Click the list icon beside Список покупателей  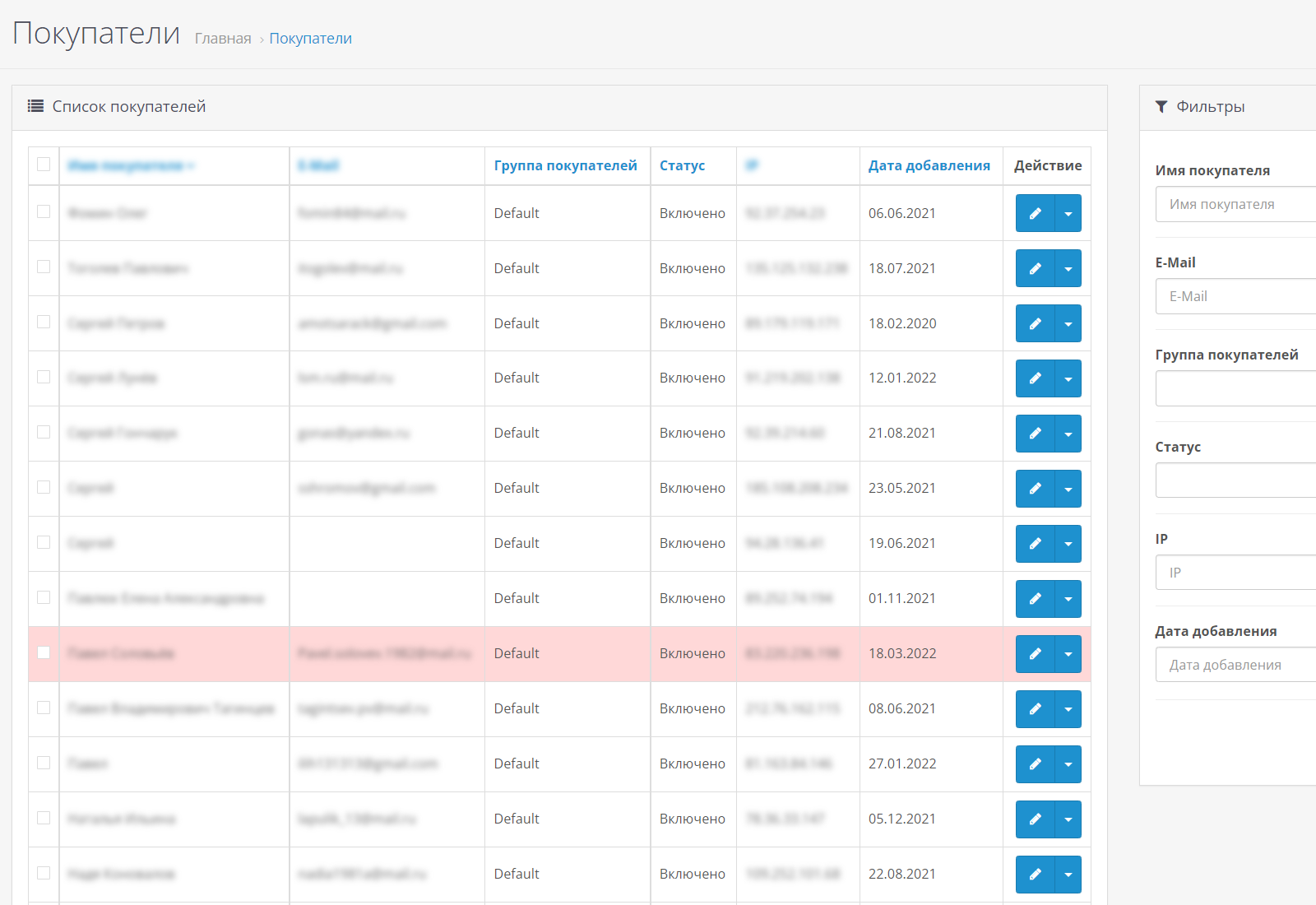pyautogui.click(x=35, y=106)
